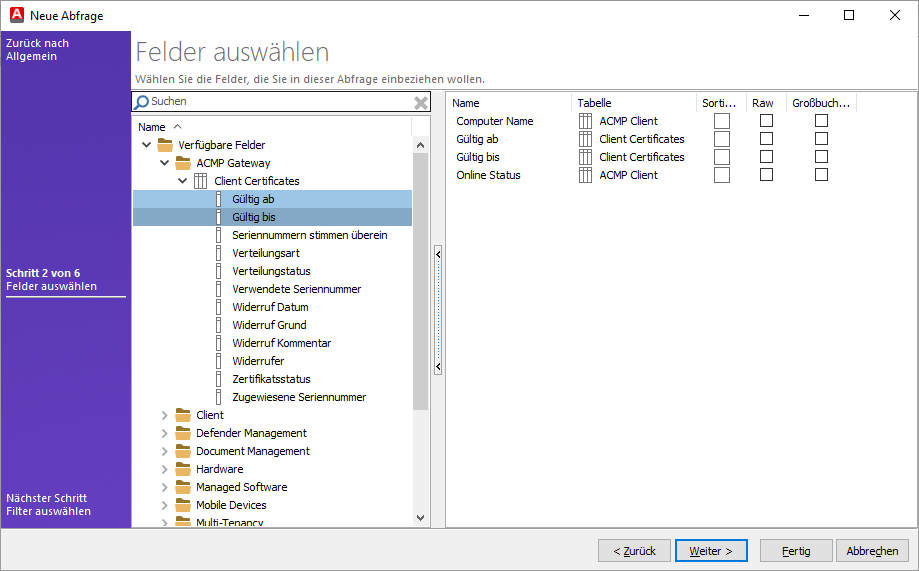Enable Großbuchstaben checkbox for Computer Name

(821, 120)
